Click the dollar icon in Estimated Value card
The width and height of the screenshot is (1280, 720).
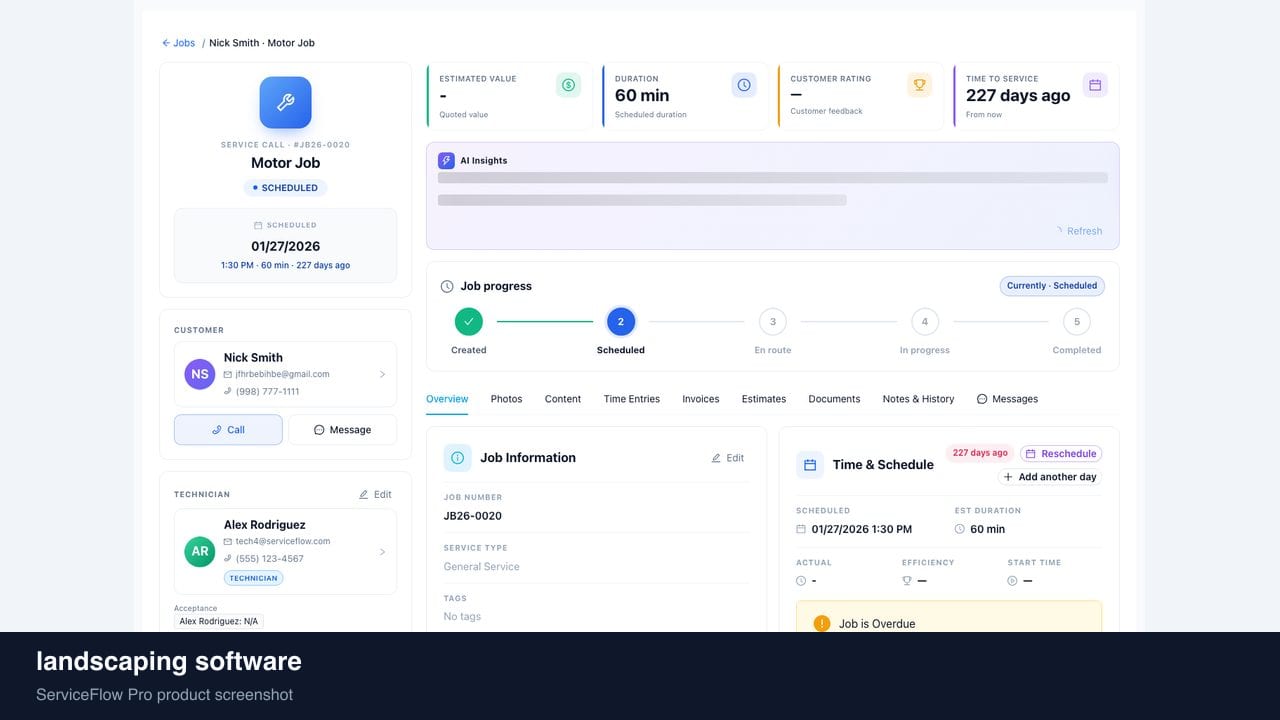[x=568, y=85]
